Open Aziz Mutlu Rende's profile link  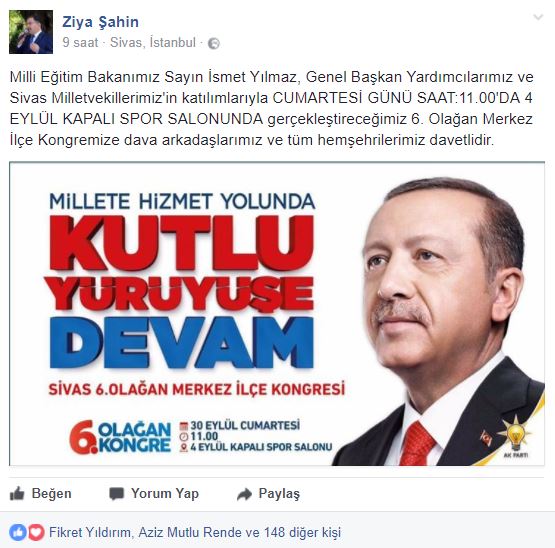[190, 532]
